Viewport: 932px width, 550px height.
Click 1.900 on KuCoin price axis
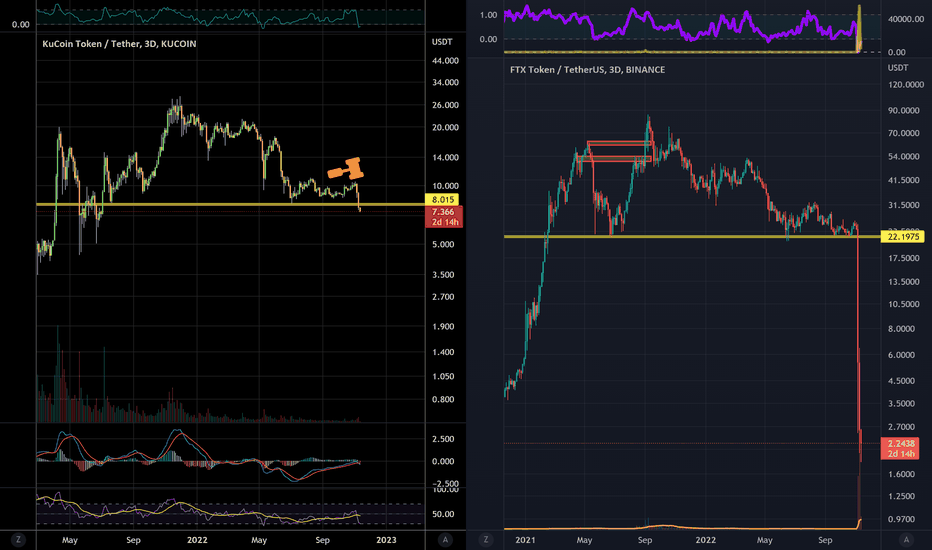(x=443, y=326)
